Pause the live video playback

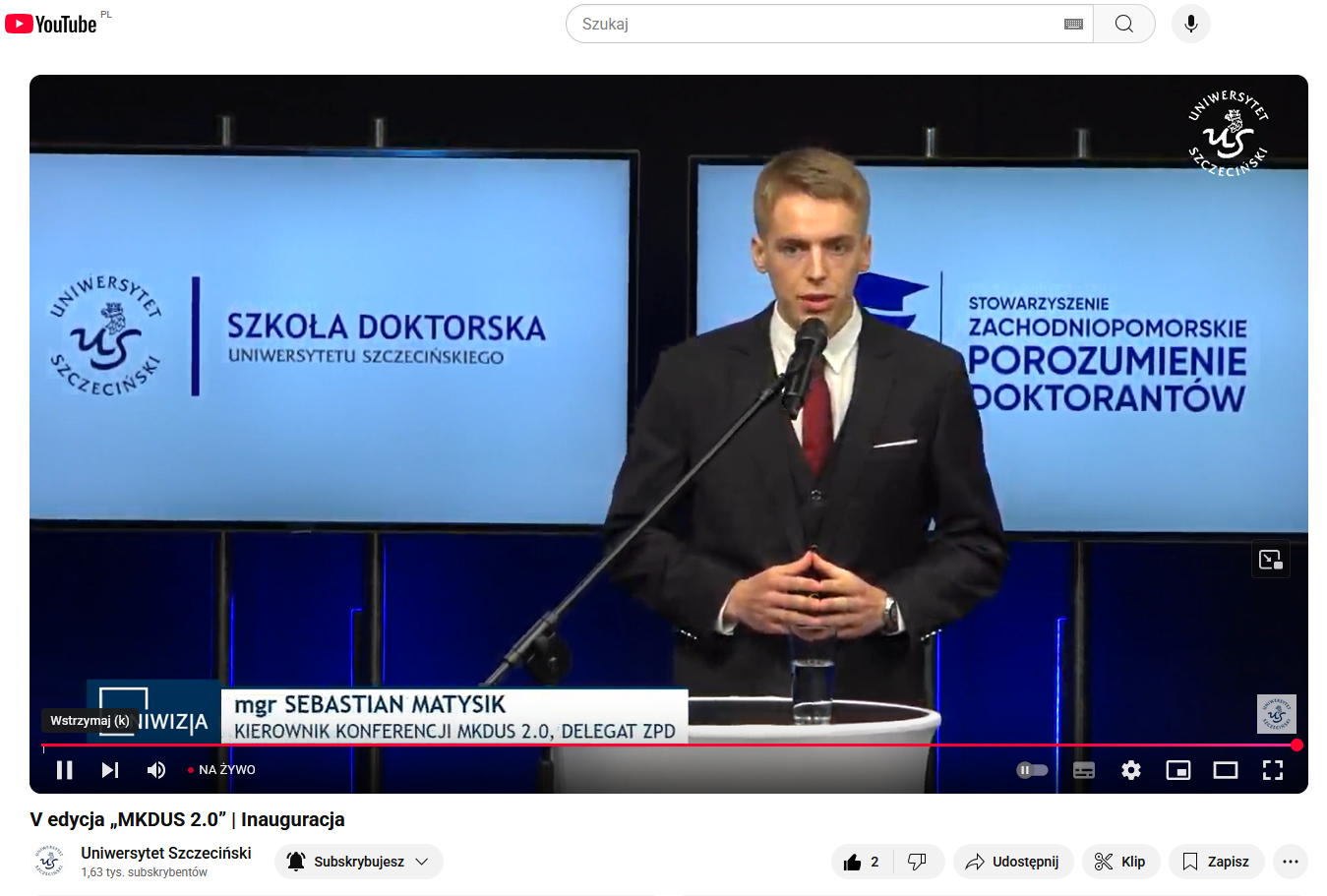coord(65,770)
